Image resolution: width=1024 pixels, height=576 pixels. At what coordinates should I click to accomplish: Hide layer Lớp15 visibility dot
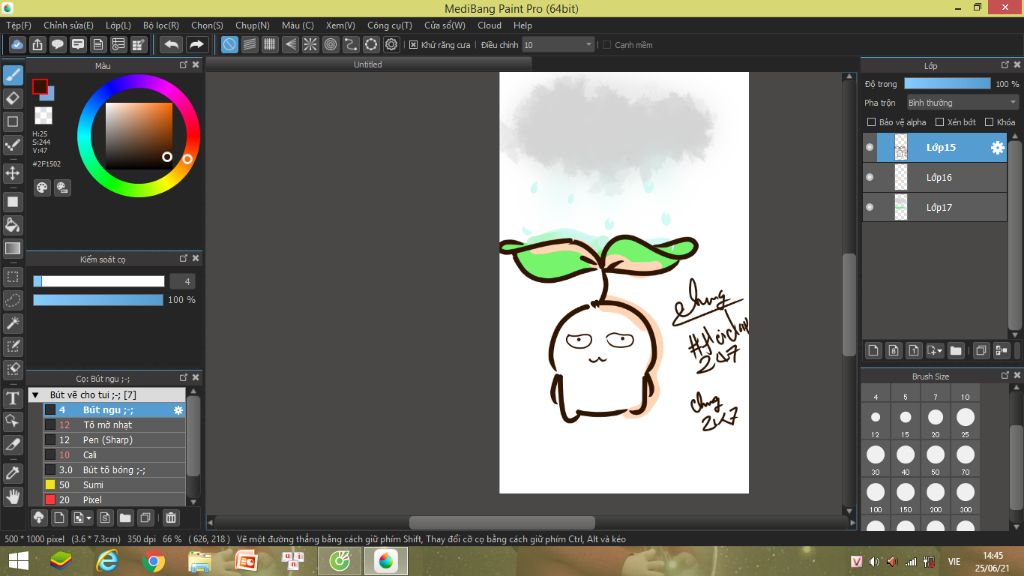point(869,148)
